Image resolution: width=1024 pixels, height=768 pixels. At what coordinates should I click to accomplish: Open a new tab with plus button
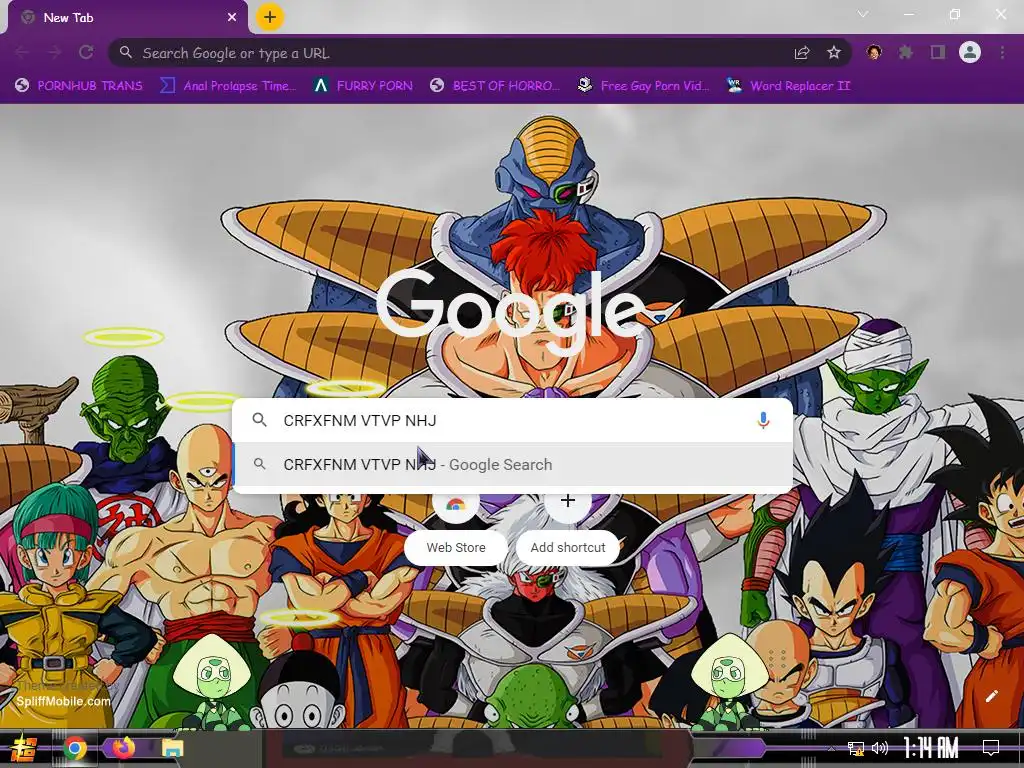270,17
